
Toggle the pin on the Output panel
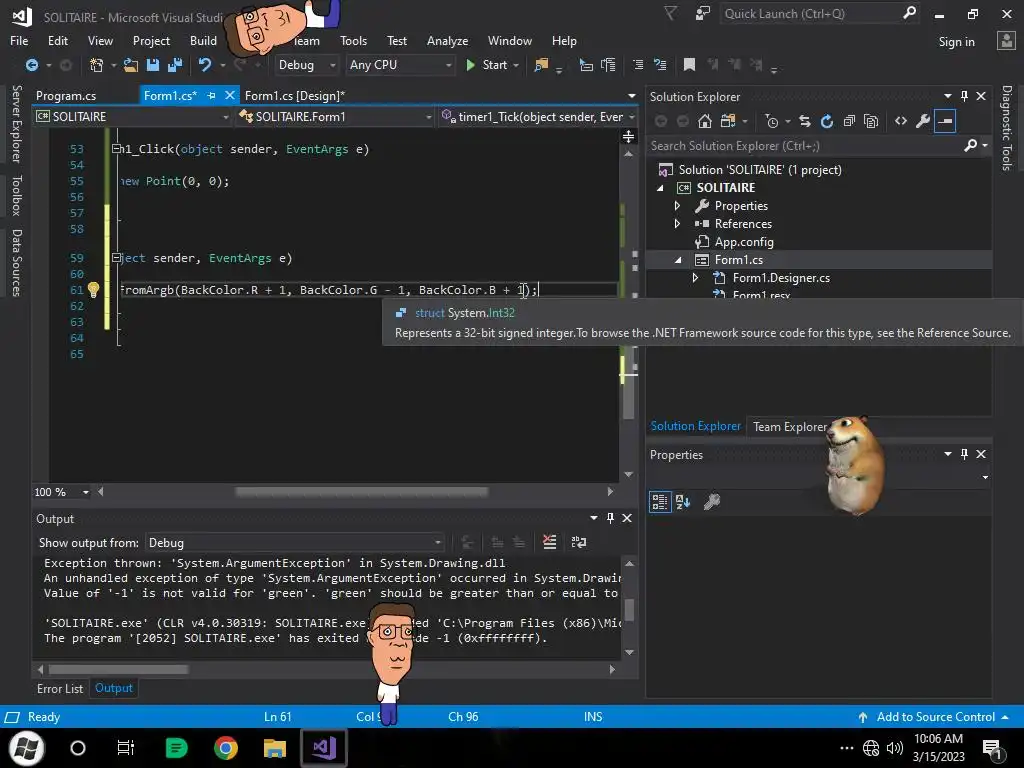[610, 518]
